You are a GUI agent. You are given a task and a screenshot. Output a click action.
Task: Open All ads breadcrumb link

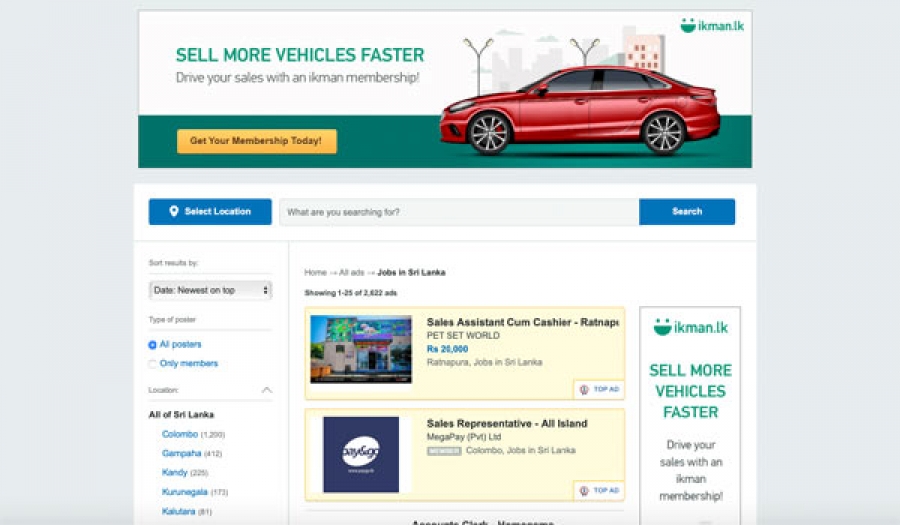pyautogui.click(x=351, y=273)
